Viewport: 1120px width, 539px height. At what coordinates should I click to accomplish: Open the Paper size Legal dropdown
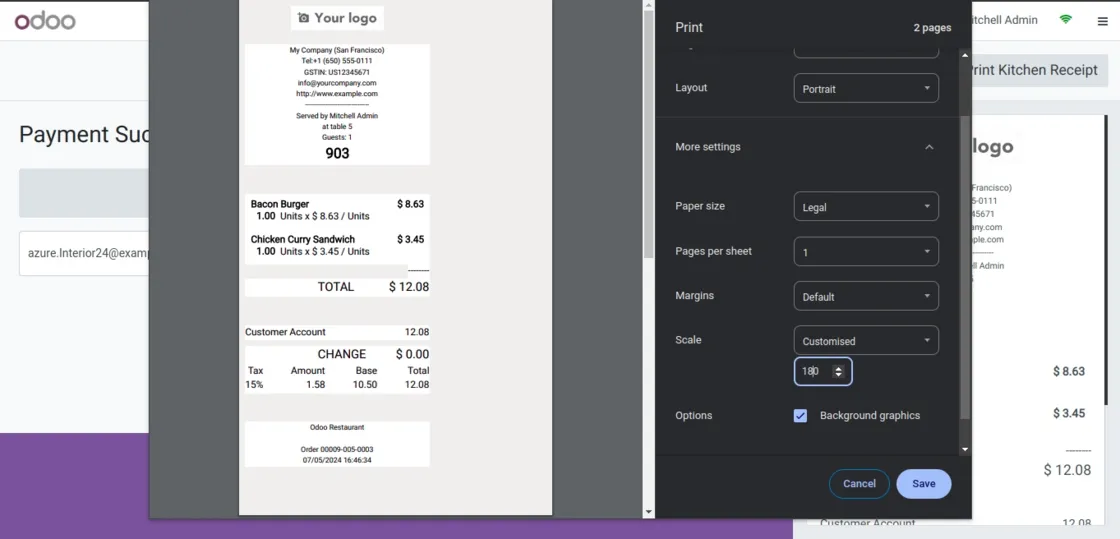click(x=866, y=206)
